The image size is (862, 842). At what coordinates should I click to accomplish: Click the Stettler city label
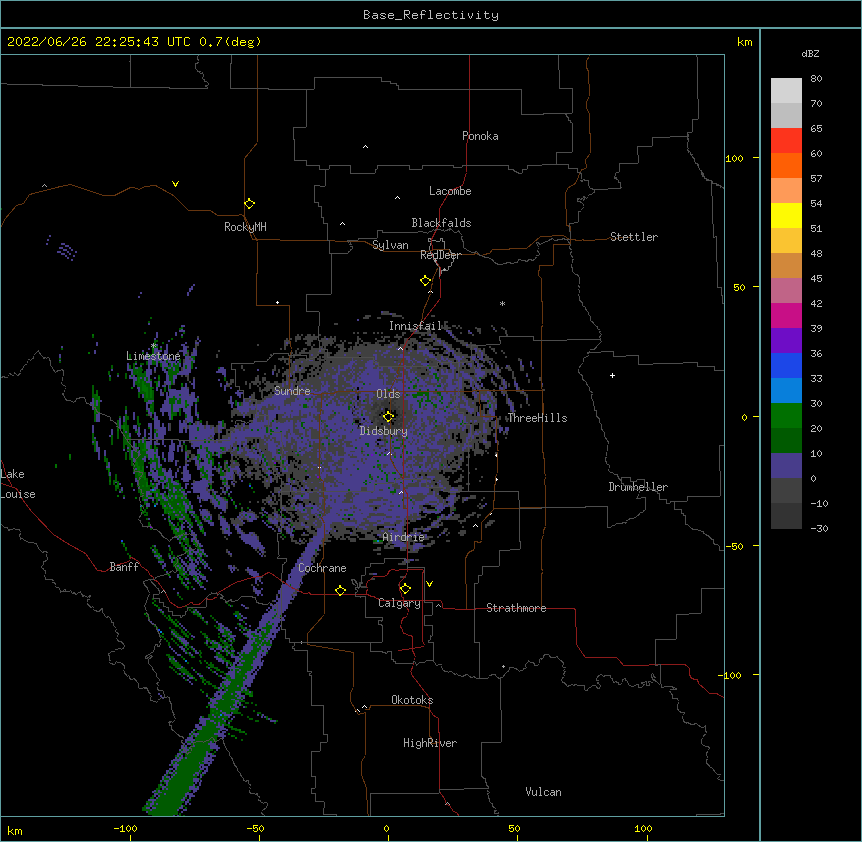634,237
